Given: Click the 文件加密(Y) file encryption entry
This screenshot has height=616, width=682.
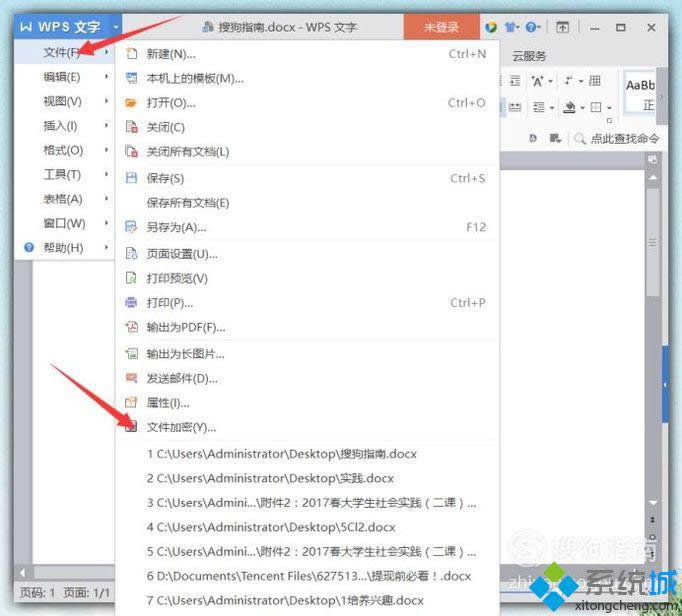Looking at the screenshot, I should click(x=306, y=427).
